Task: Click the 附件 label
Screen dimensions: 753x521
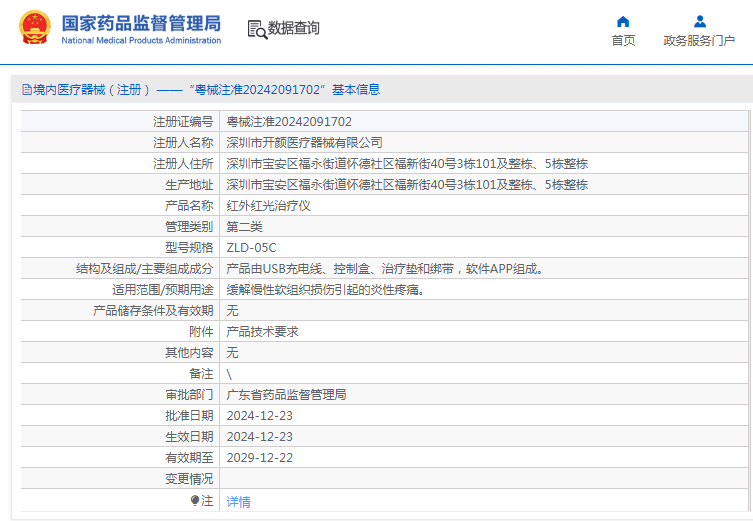Action: [201, 332]
